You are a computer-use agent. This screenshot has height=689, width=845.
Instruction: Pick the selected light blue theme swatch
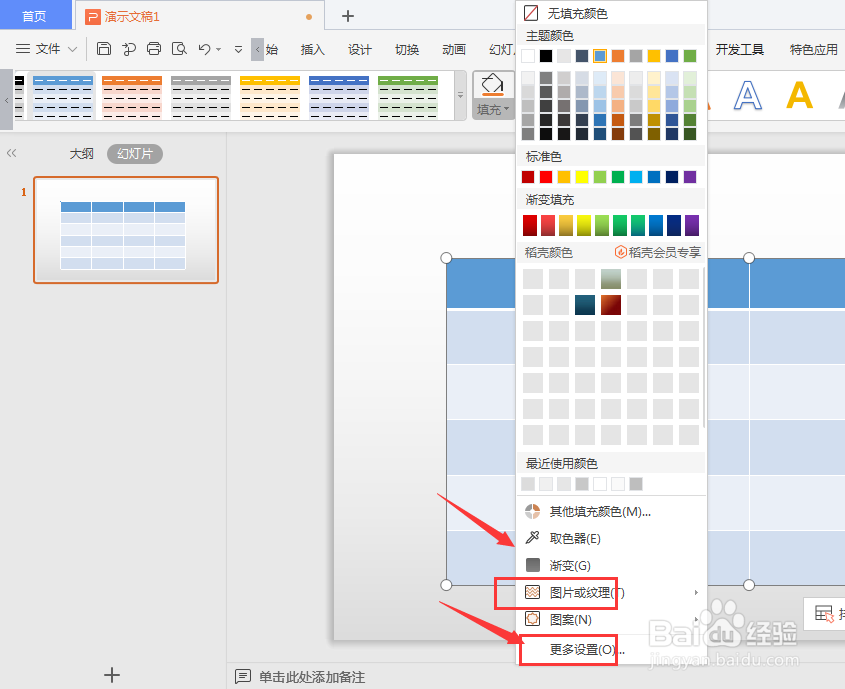pyautogui.click(x=600, y=55)
